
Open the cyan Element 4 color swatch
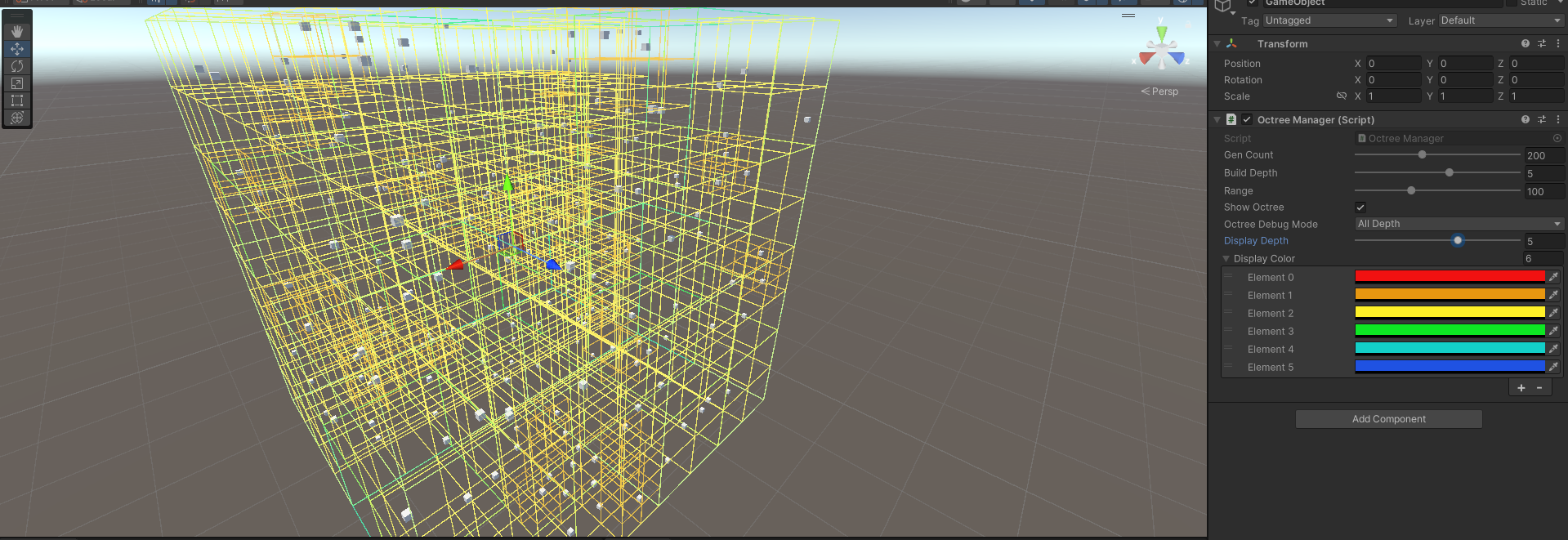pyautogui.click(x=1450, y=349)
